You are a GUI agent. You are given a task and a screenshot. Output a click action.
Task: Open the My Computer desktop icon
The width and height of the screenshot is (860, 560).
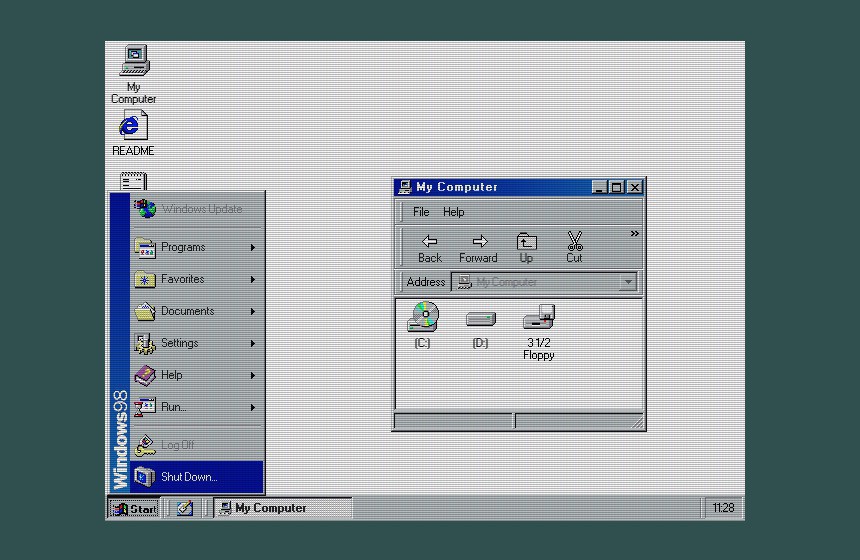(x=134, y=73)
